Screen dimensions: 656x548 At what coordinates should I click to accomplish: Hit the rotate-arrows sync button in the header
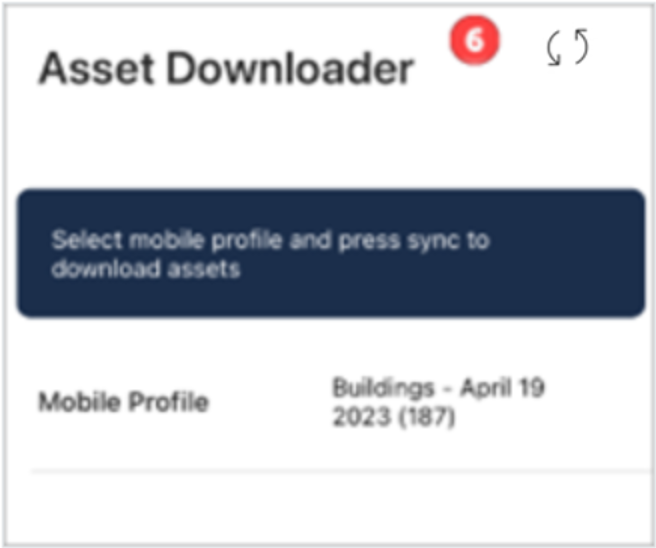[567, 47]
